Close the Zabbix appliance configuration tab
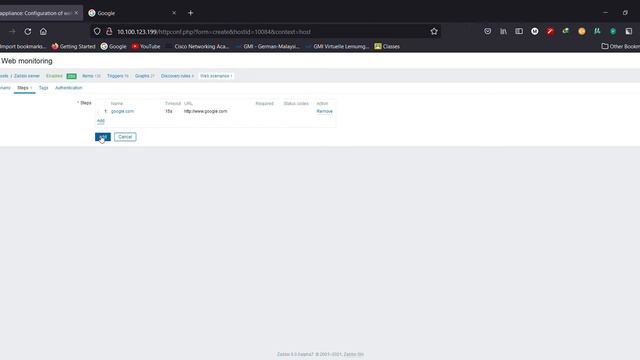The width and height of the screenshot is (640, 360). (76, 13)
